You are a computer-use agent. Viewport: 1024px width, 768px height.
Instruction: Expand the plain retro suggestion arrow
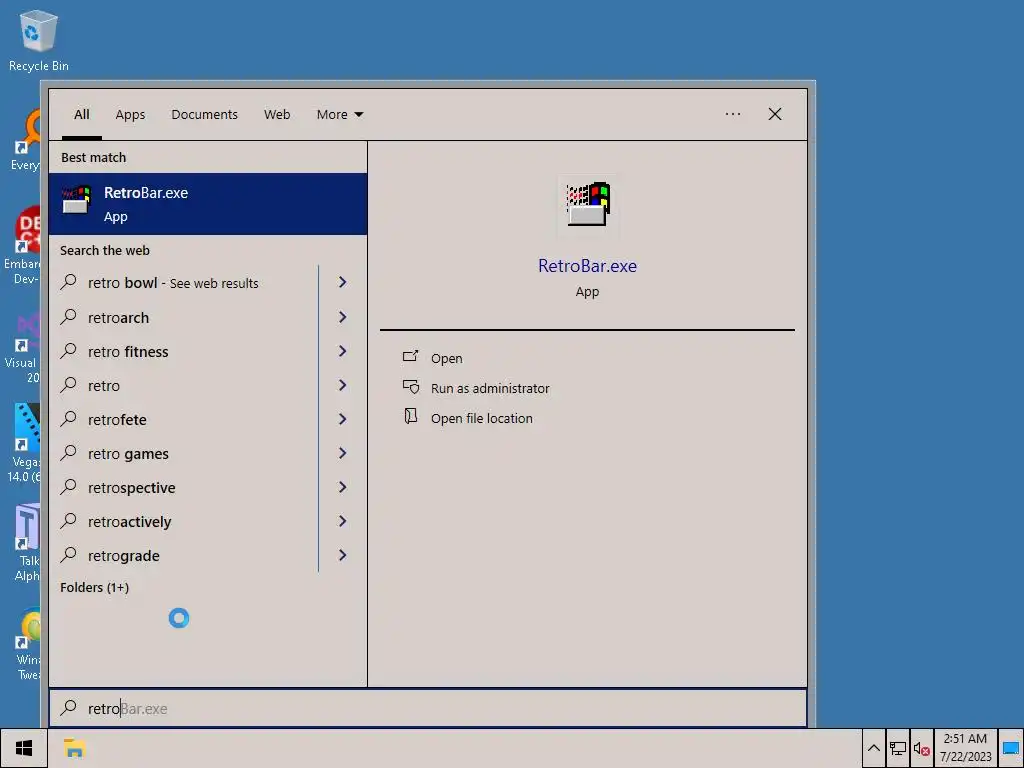pos(343,385)
